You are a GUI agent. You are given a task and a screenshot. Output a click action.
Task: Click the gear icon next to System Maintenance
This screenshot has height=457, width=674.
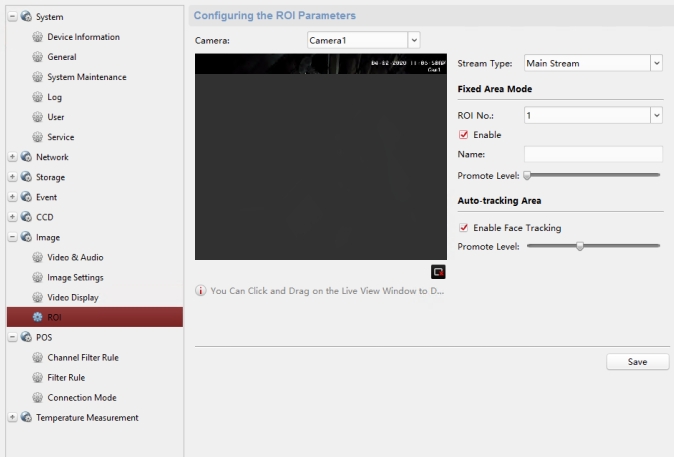[40, 77]
